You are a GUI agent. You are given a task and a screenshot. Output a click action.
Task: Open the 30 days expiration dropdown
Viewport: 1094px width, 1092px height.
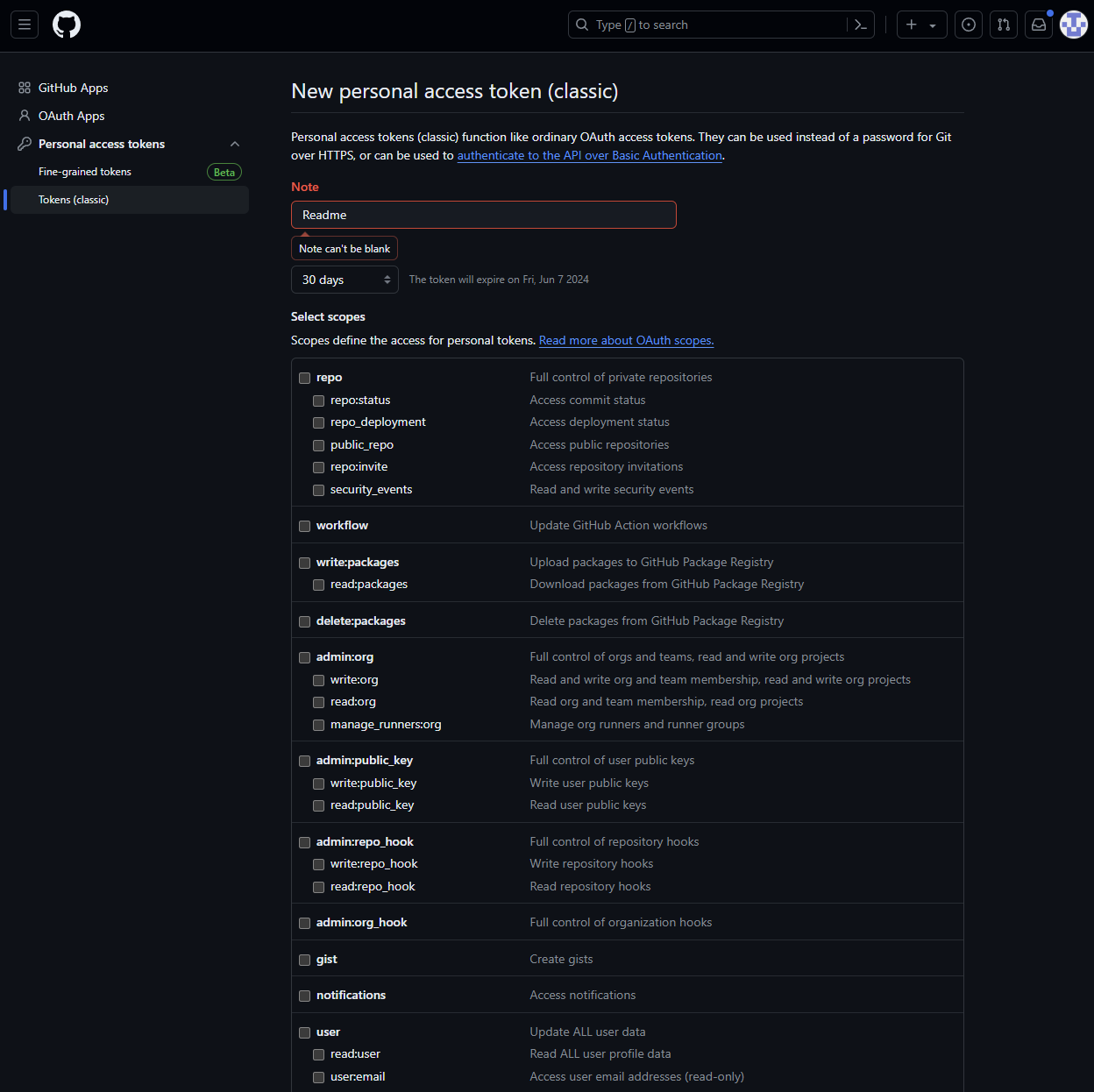pos(345,280)
